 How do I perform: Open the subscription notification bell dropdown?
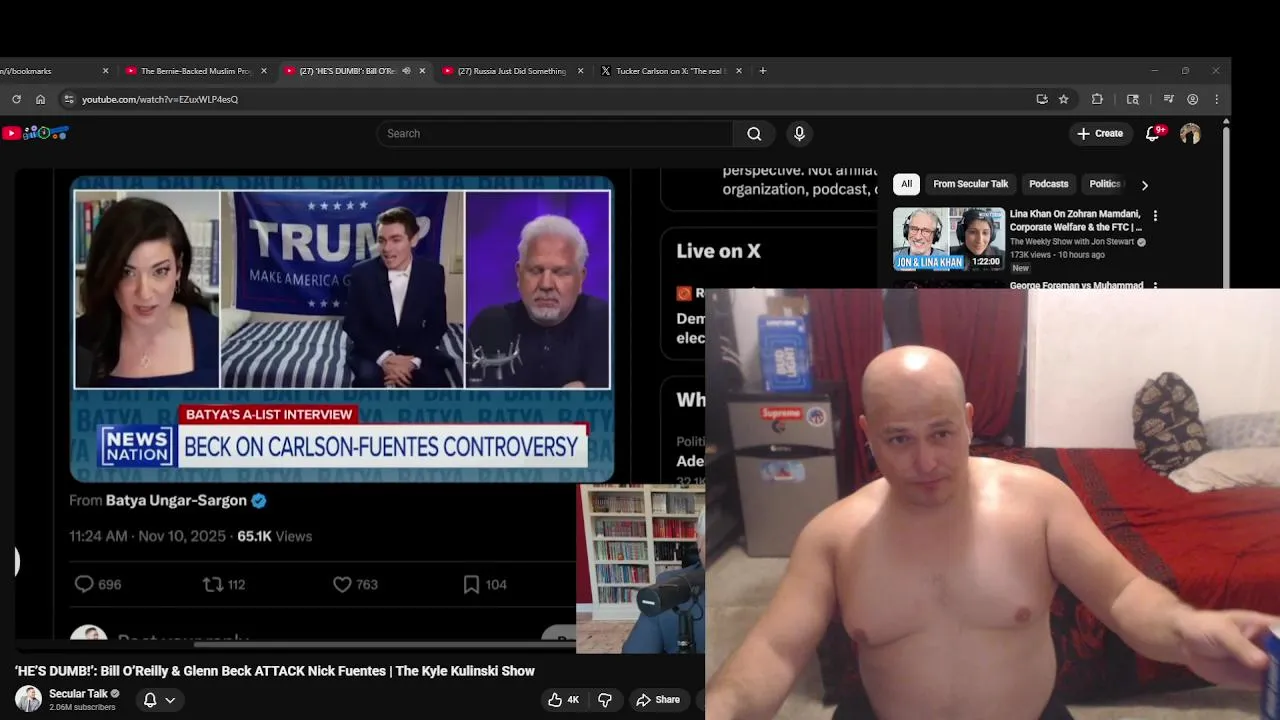coord(159,700)
